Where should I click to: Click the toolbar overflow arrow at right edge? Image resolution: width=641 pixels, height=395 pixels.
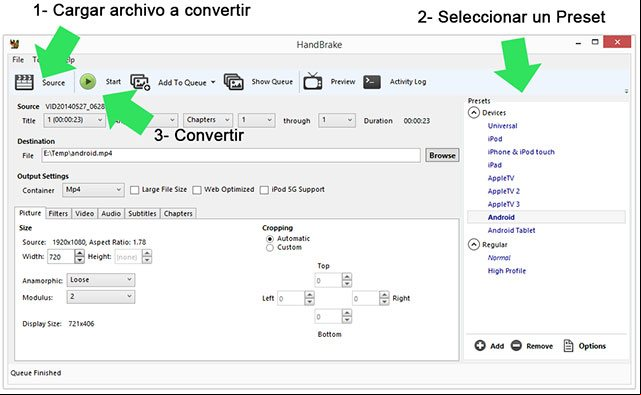point(626,91)
